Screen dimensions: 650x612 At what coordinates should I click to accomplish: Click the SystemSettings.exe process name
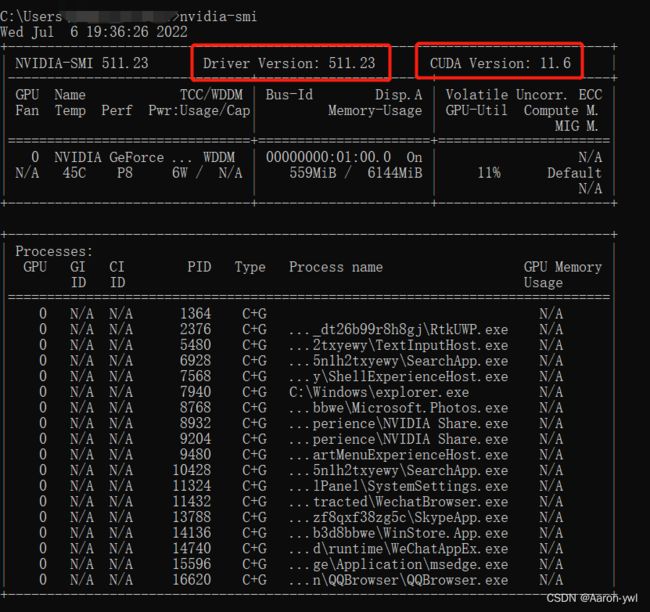pyautogui.click(x=398, y=486)
